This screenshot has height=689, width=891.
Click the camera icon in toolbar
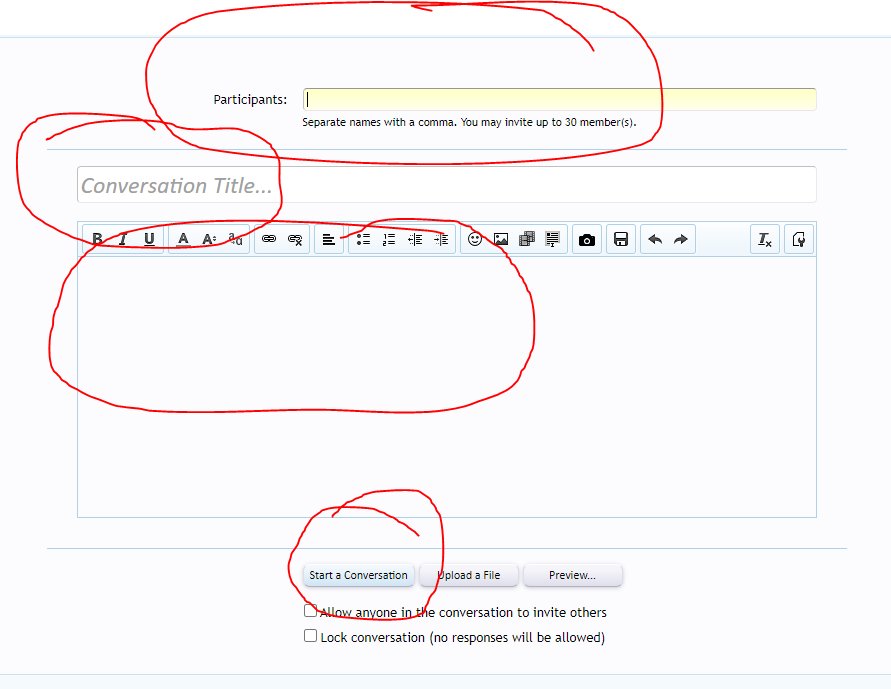click(x=587, y=239)
